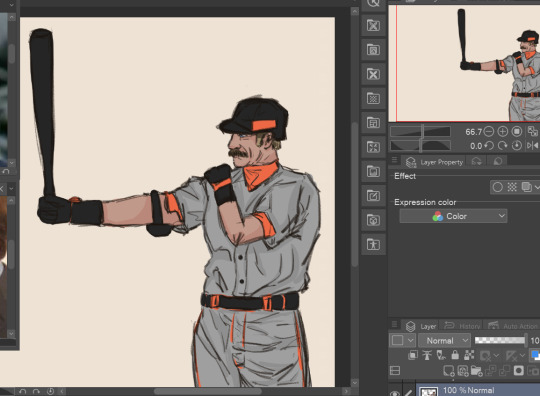Toggle Lock Layer padlock icon

click(455, 355)
